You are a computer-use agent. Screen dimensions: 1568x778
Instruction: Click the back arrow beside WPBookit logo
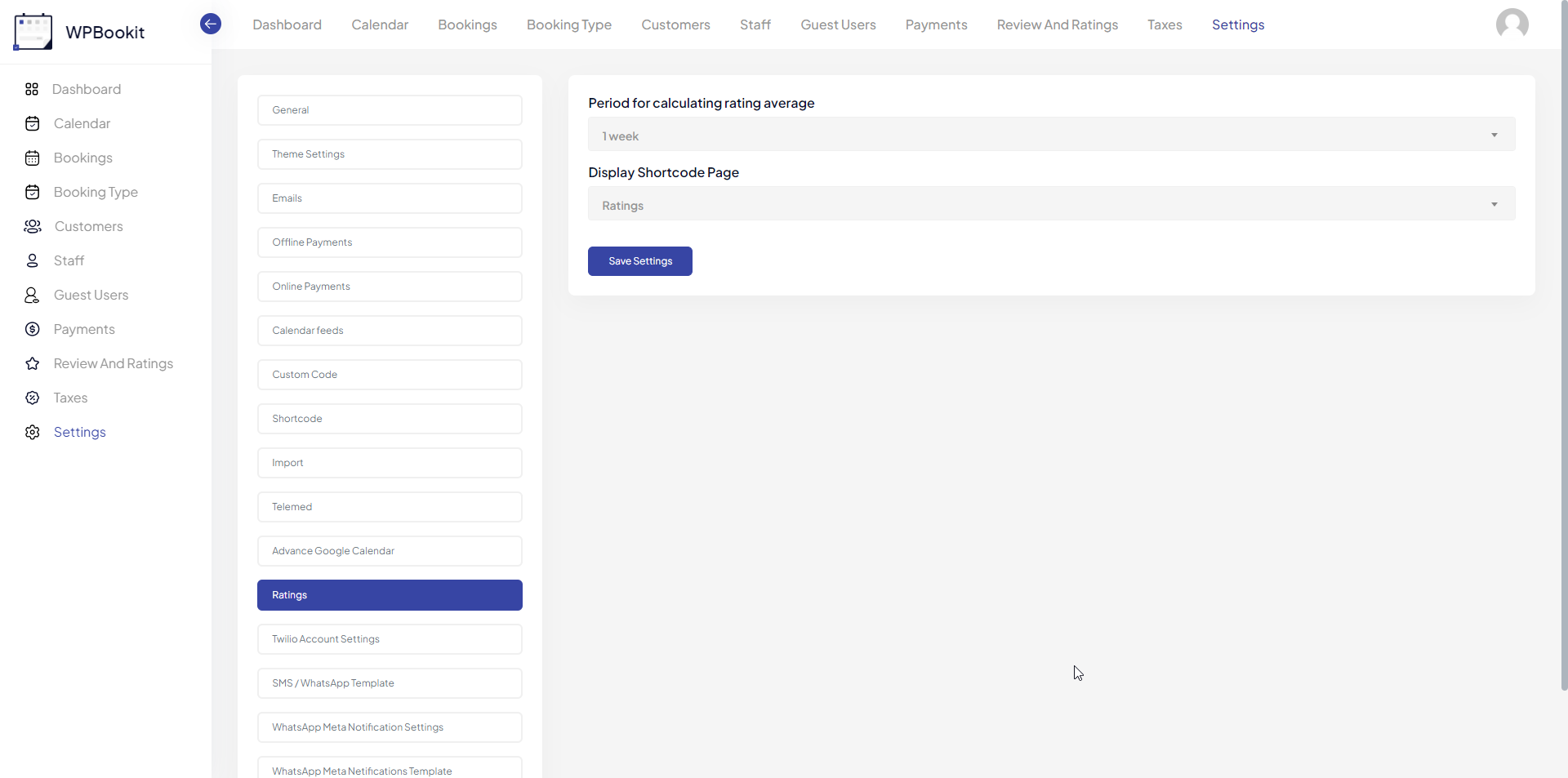tap(210, 24)
